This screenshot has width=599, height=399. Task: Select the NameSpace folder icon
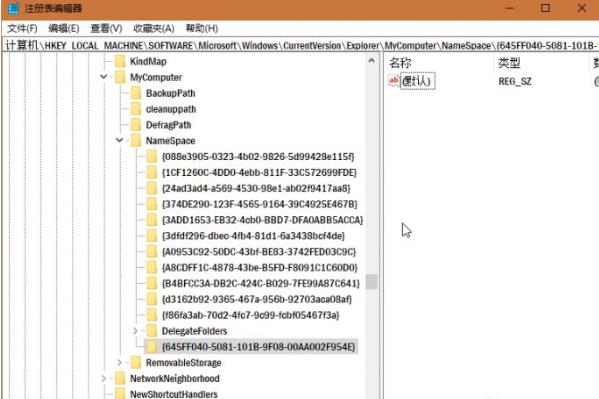tap(136, 141)
